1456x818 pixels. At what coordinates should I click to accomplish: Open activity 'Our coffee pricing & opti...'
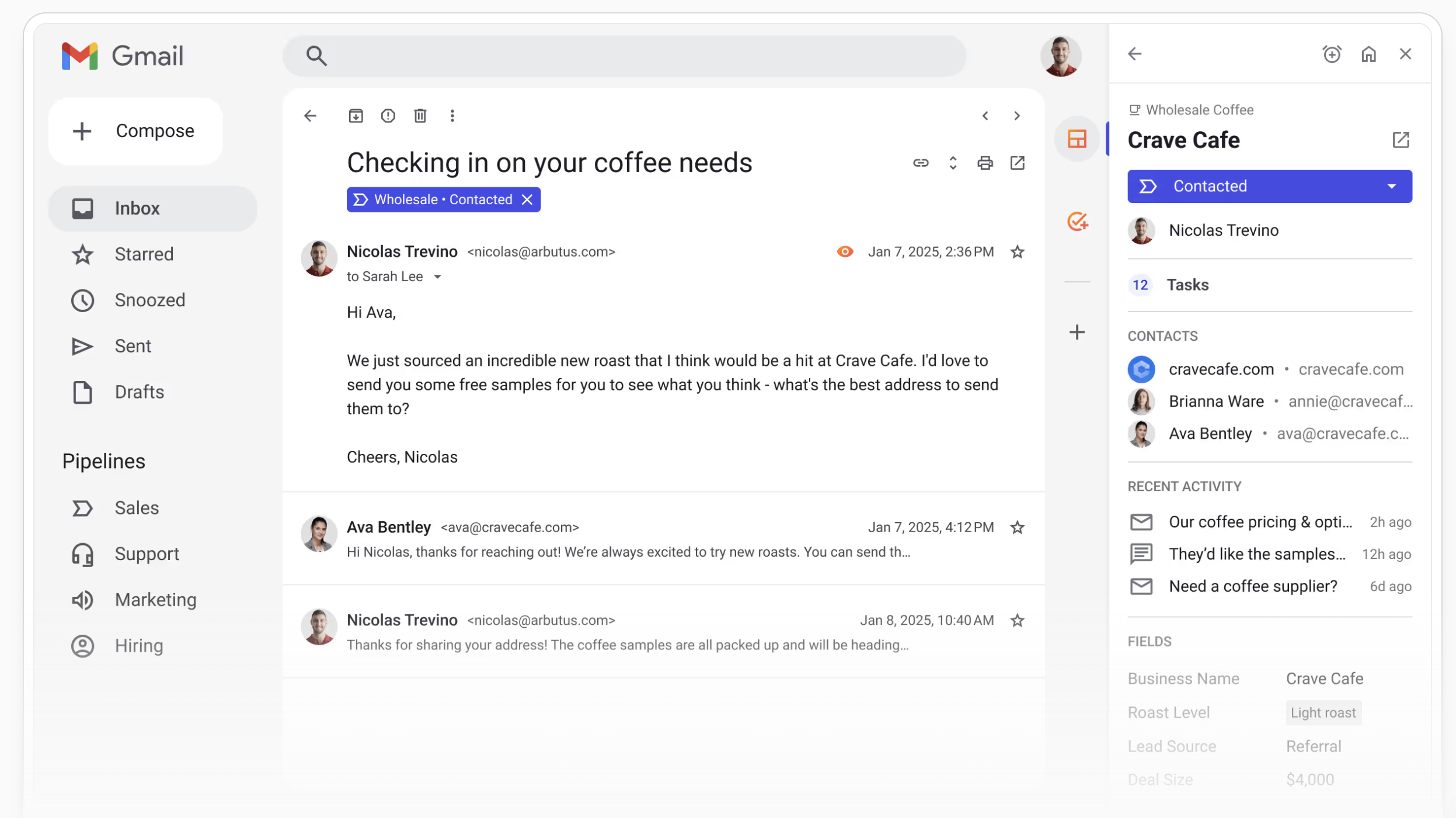click(1269, 522)
